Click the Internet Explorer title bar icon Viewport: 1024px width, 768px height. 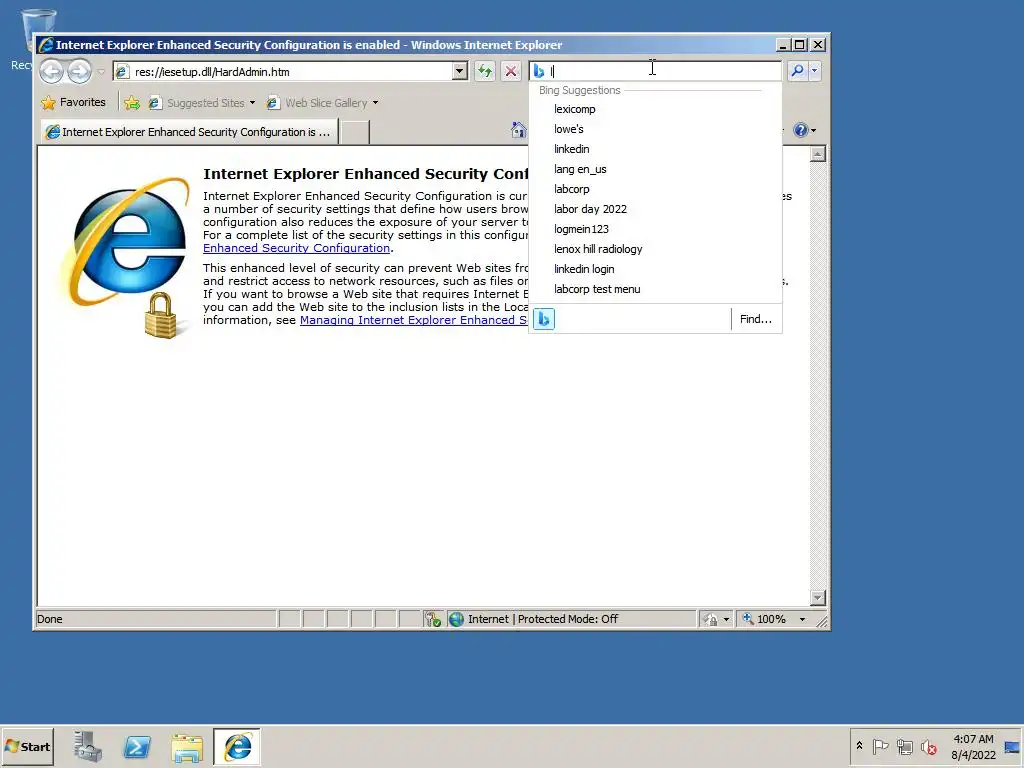(46, 45)
